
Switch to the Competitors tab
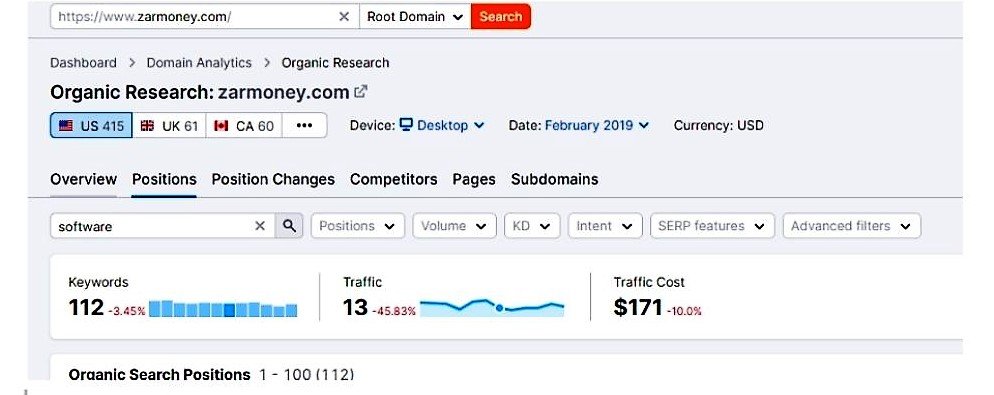(x=394, y=179)
